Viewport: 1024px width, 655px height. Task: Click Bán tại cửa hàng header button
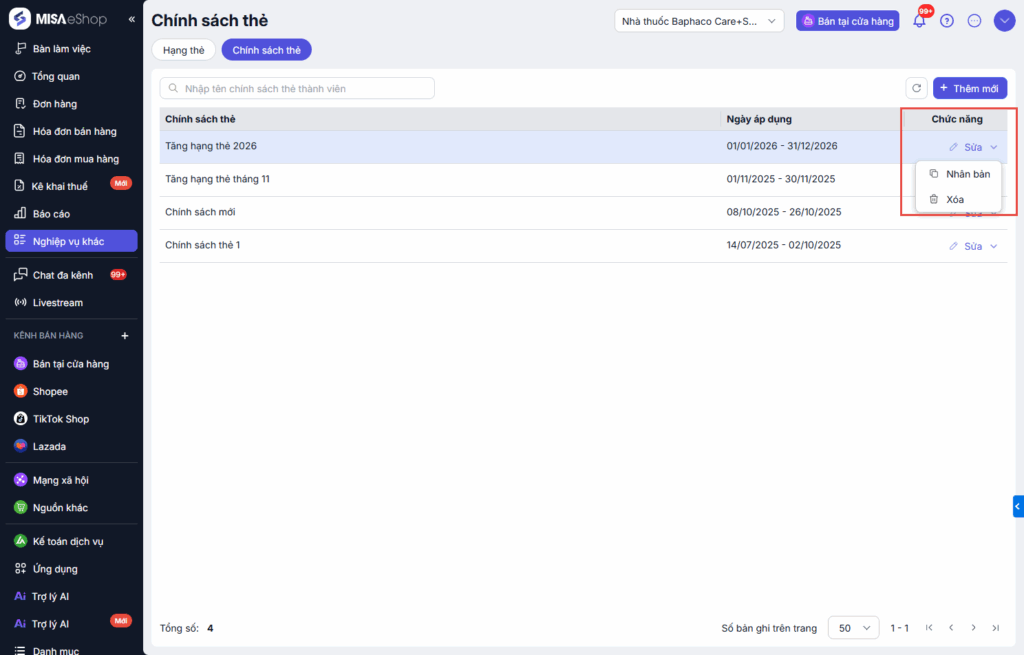[847, 21]
